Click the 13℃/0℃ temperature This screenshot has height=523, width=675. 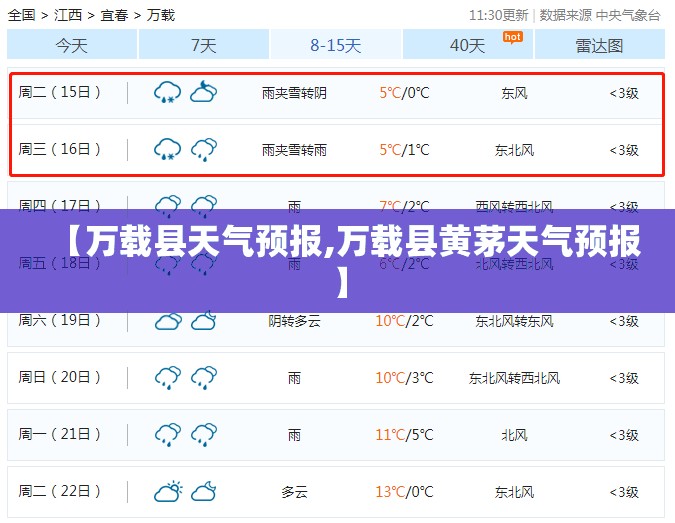click(404, 492)
